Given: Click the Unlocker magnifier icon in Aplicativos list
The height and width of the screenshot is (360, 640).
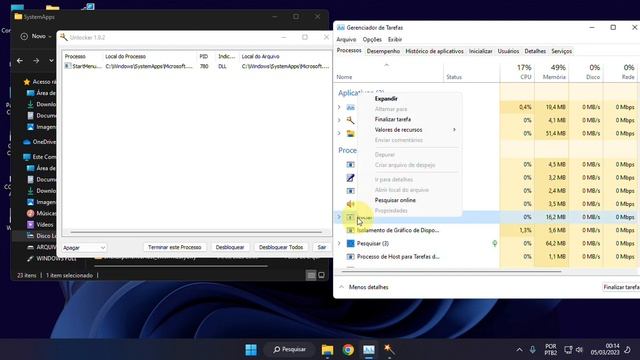Looking at the screenshot, I should point(350,120).
